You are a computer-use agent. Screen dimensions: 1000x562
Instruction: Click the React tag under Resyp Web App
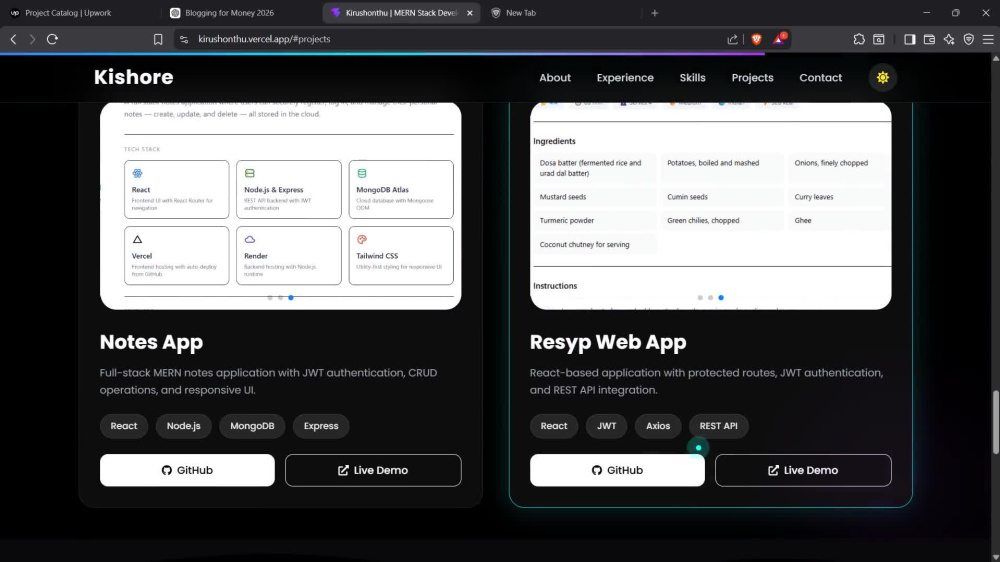tap(554, 425)
